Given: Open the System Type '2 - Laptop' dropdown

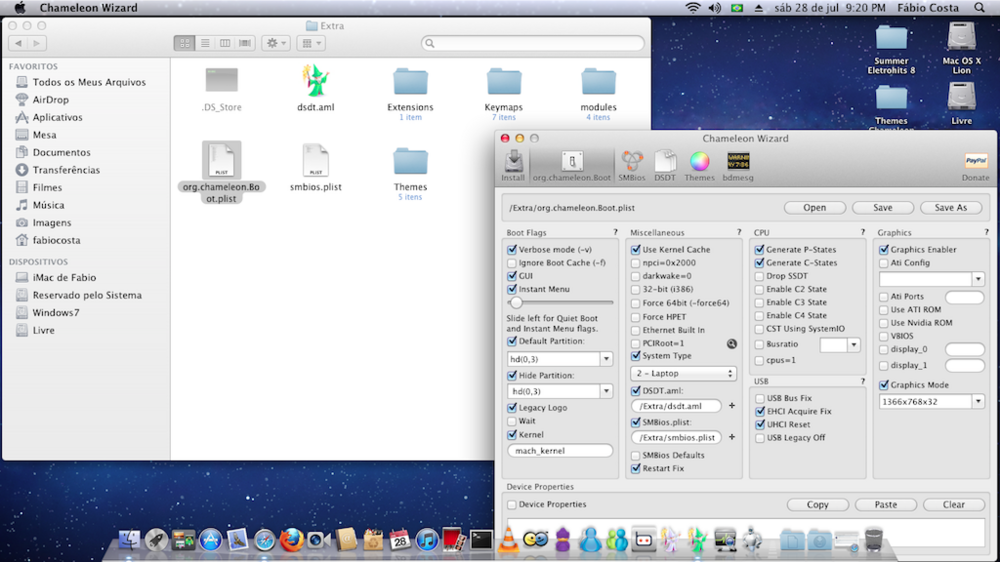Looking at the screenshot, I should click(x=683, y=373).
